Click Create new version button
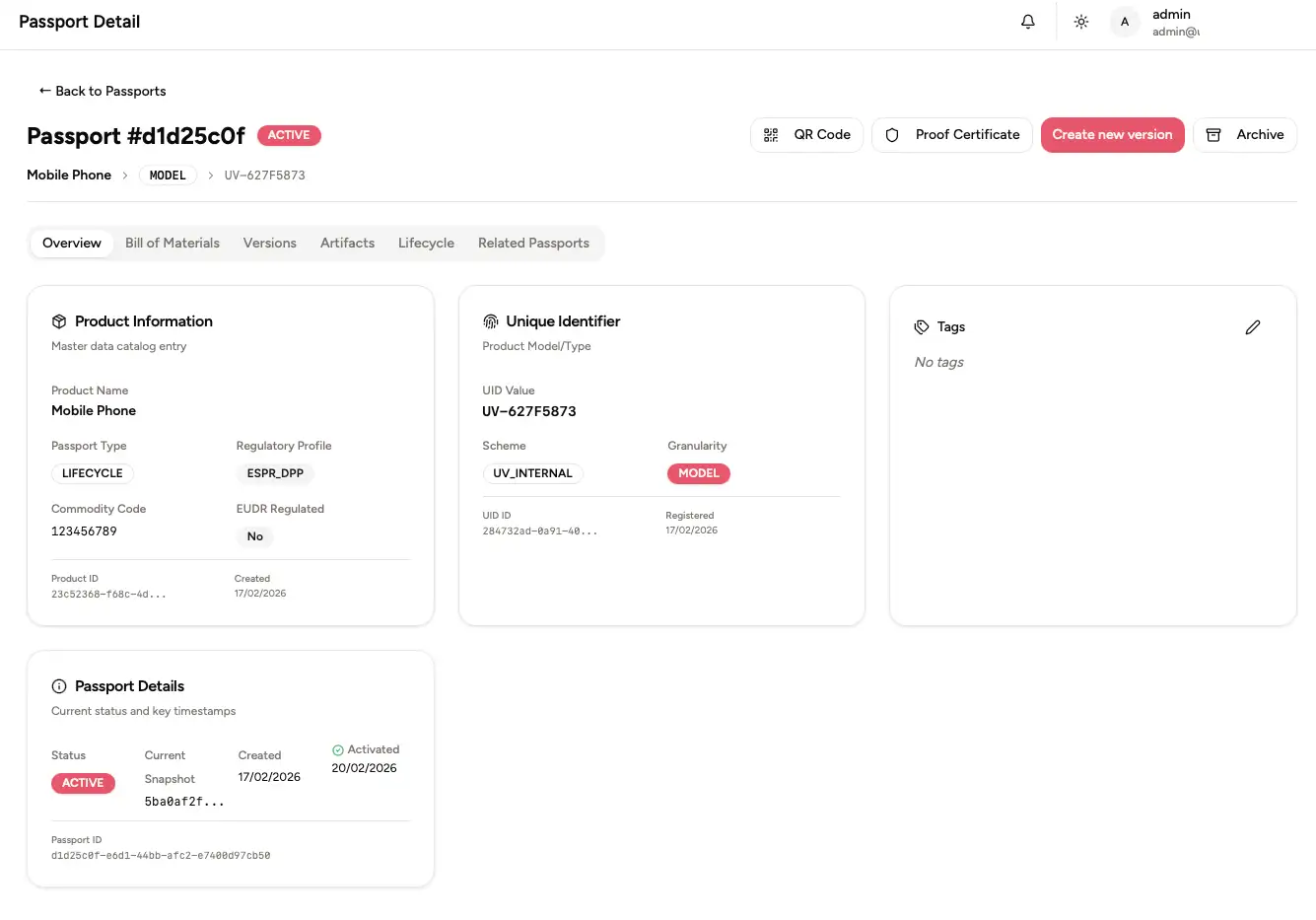The image size is (1316, 920). tap(1112, 135)
